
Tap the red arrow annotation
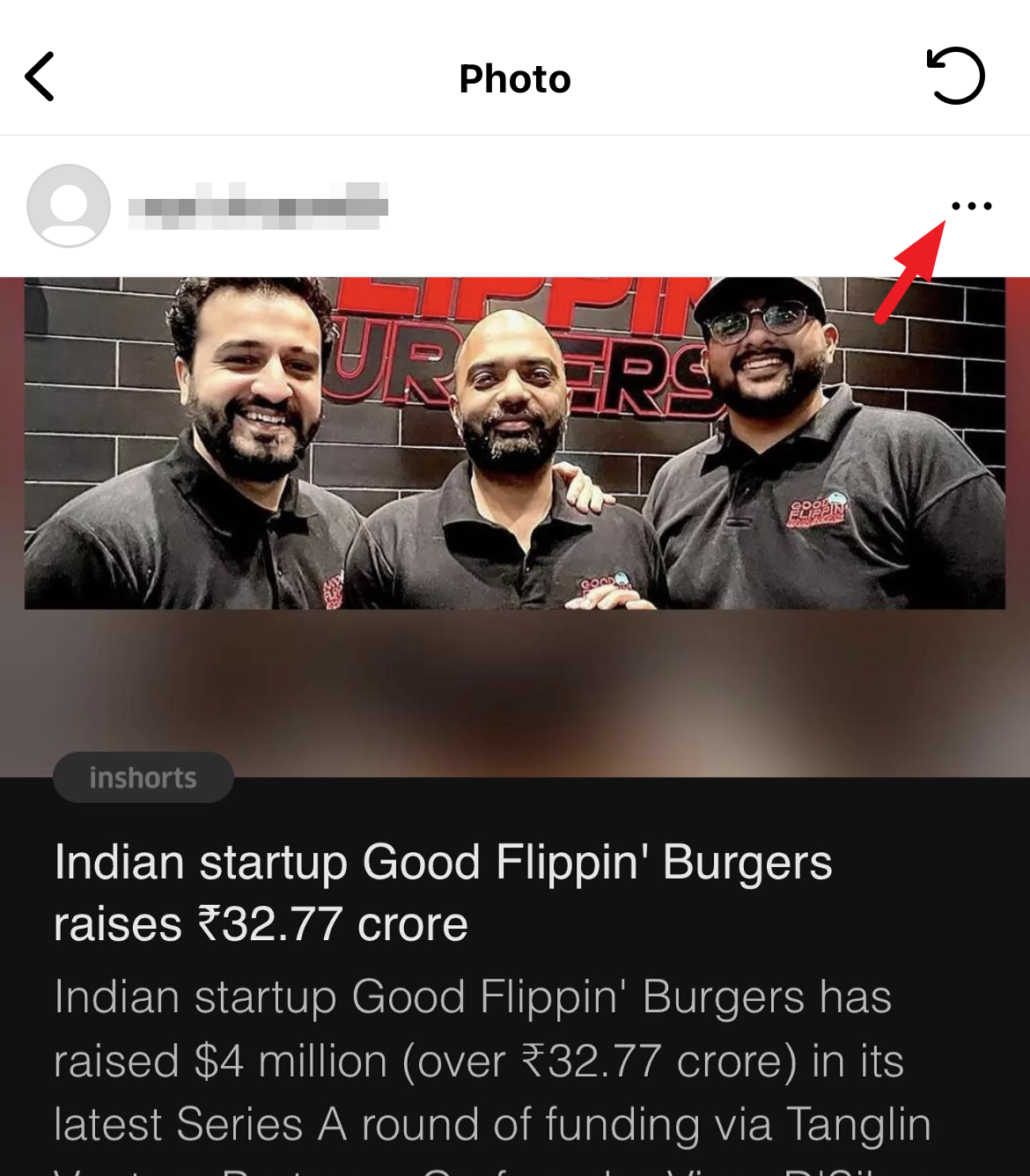(910, 272)
